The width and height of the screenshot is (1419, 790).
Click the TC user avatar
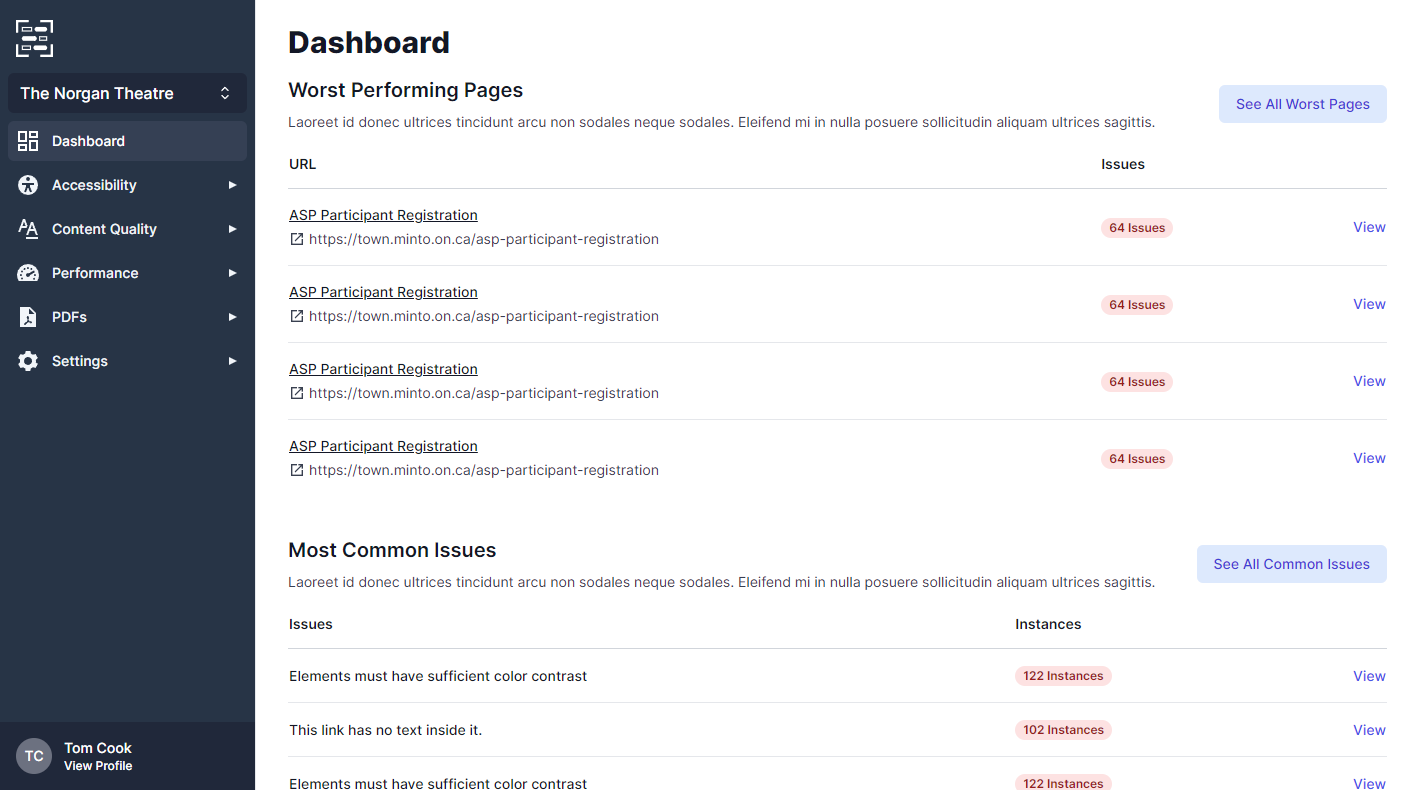34,756
